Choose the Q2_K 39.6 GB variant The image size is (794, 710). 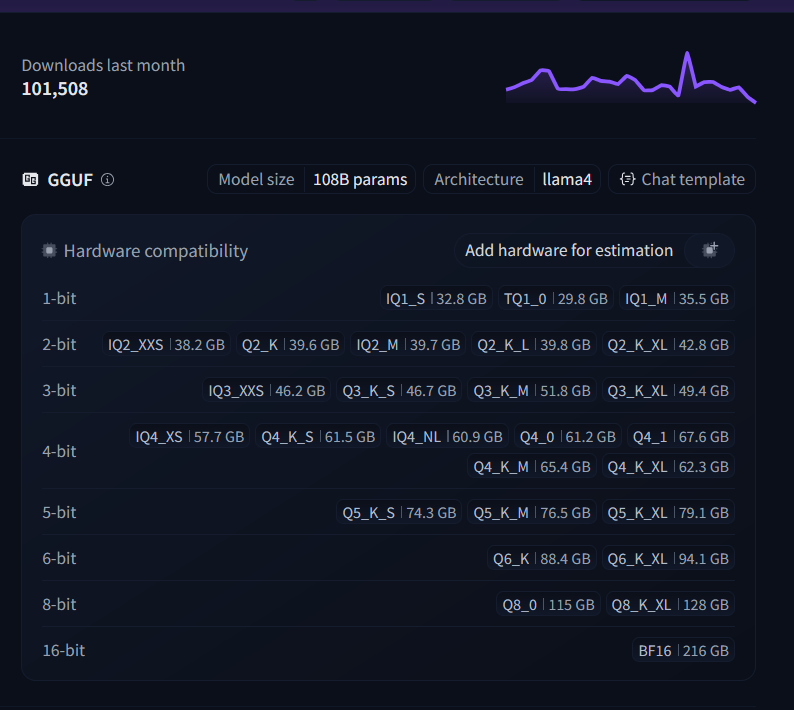tap(290, 344)
